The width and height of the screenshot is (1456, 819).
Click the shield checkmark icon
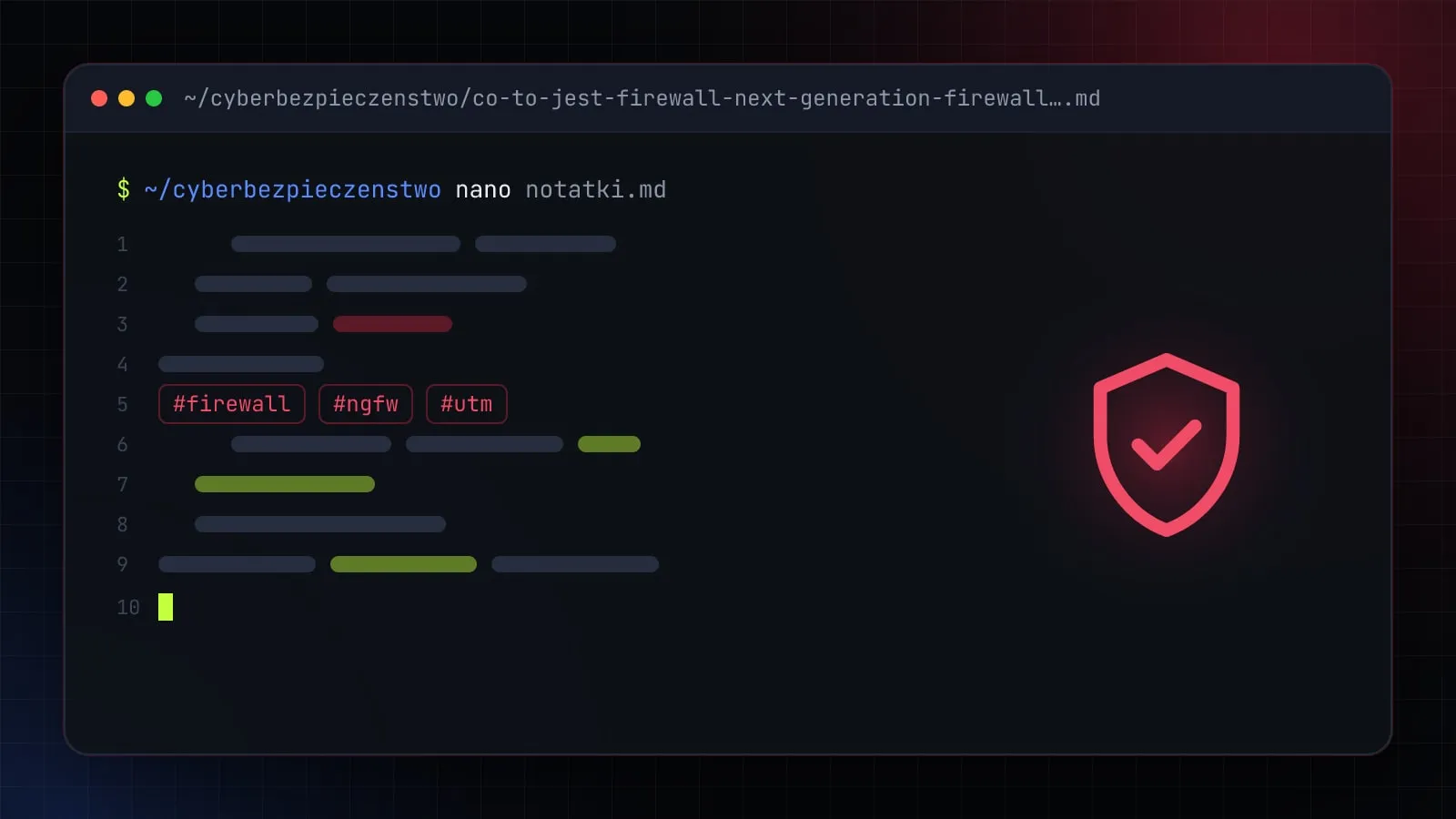(1167, 445)
